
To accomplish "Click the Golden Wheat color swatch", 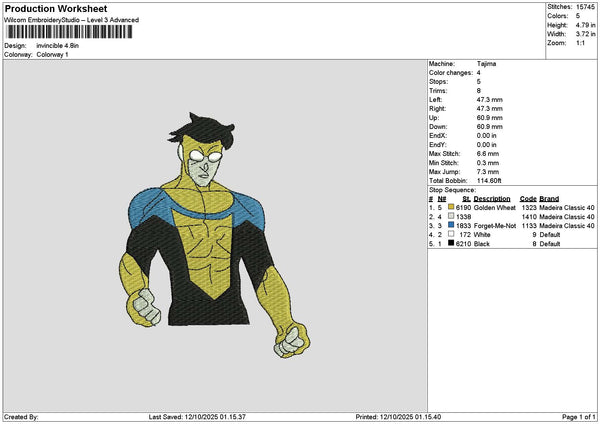I will click(451, 207).
